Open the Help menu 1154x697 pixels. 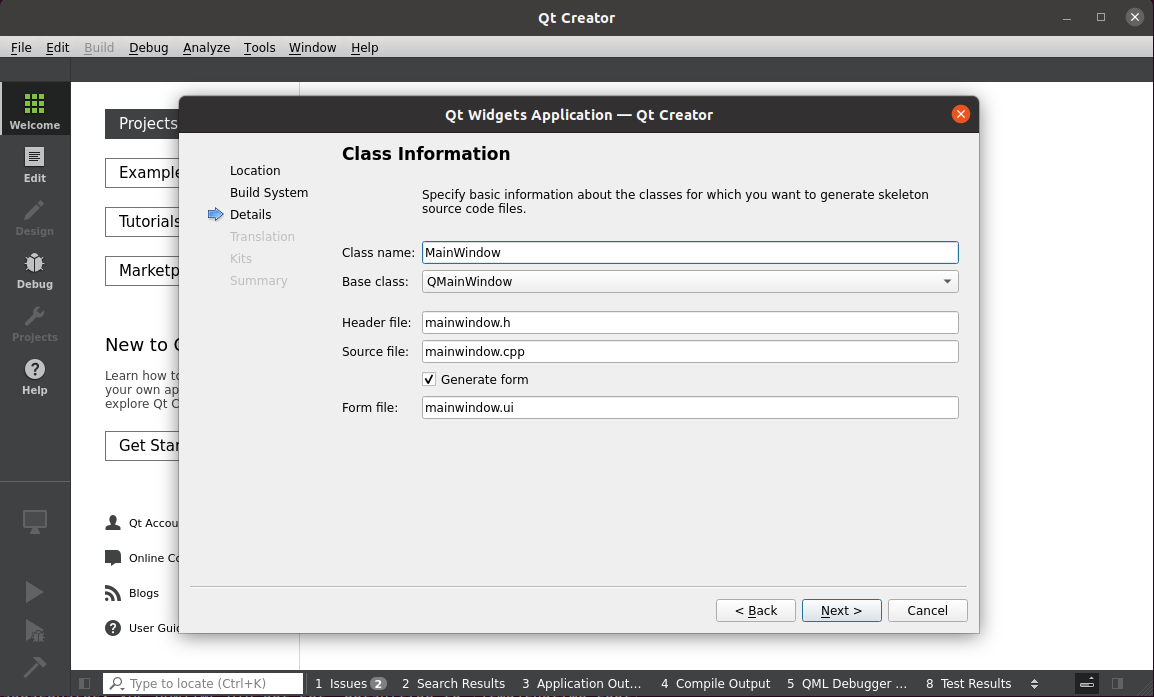coord(364,47)
